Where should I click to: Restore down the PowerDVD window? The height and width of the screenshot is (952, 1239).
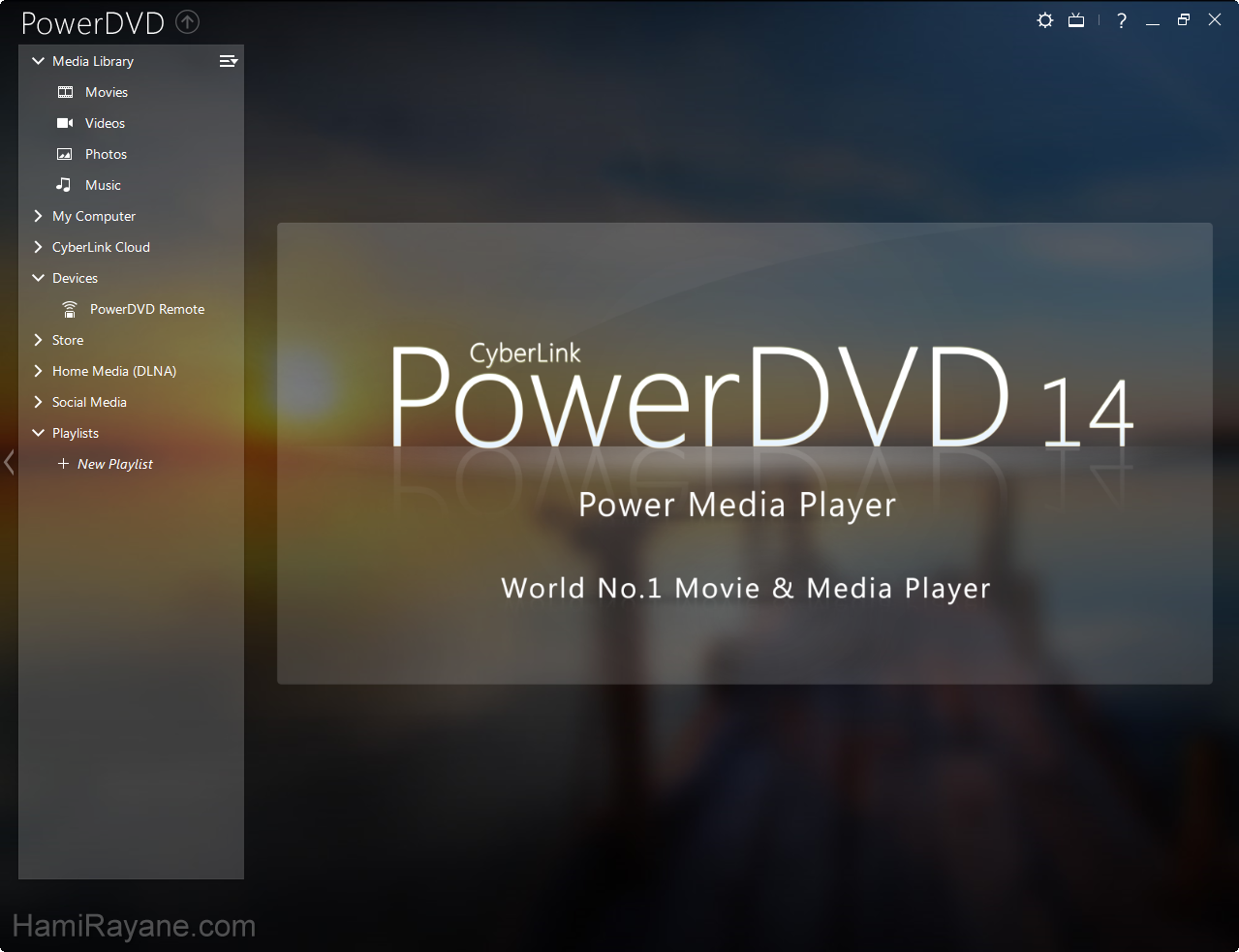[x=1184, y=20]
